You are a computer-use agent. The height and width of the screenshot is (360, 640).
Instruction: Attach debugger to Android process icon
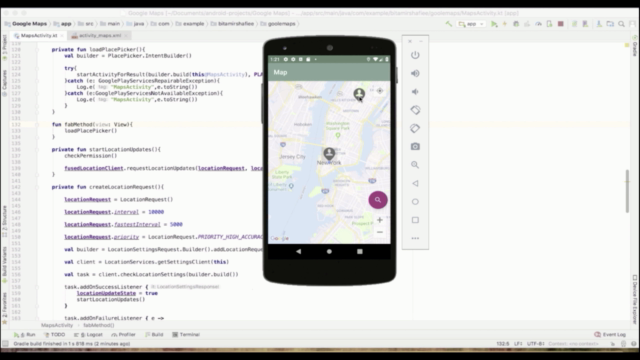[x=549, y=24]
